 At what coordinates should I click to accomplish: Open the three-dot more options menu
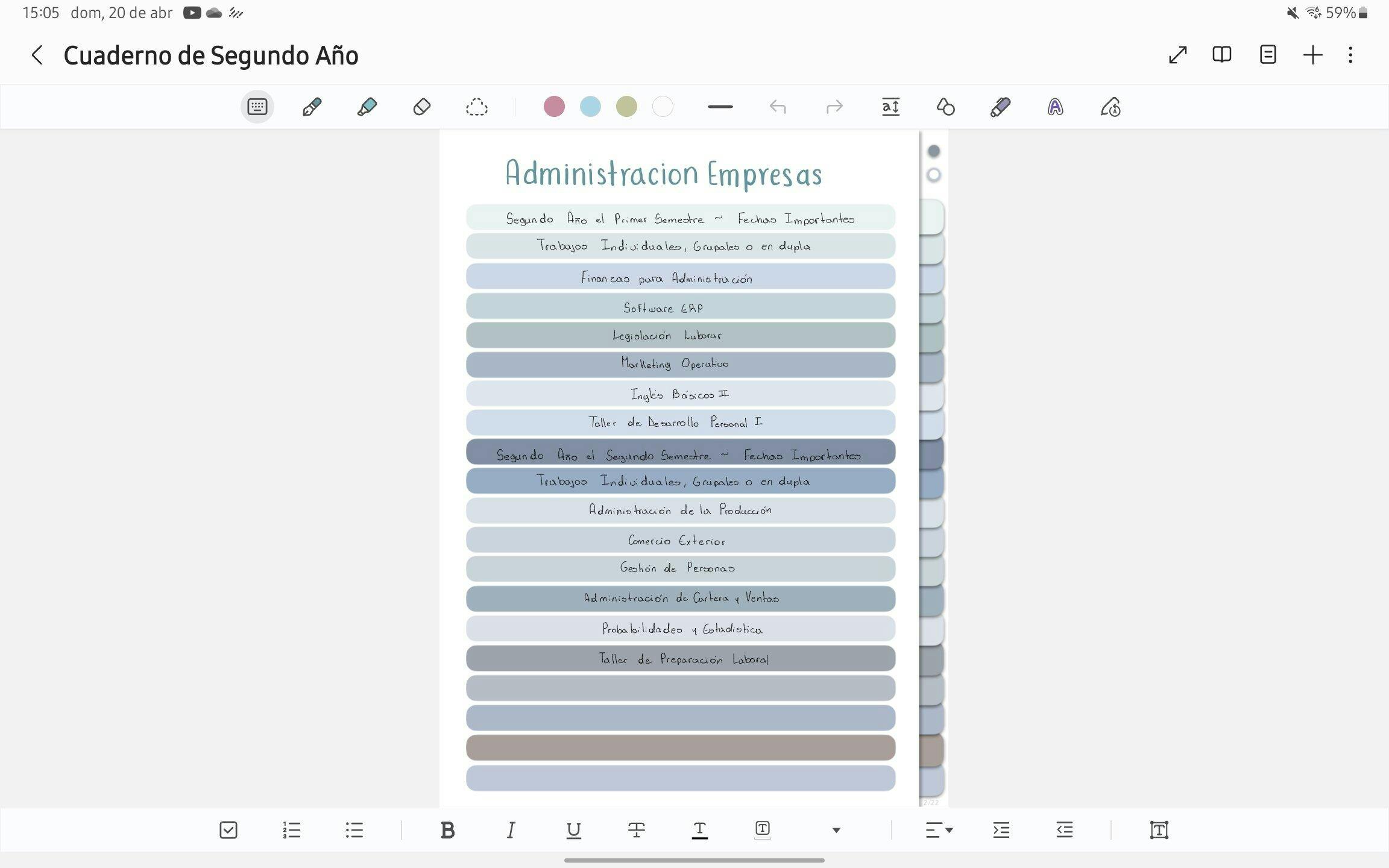1350,55
